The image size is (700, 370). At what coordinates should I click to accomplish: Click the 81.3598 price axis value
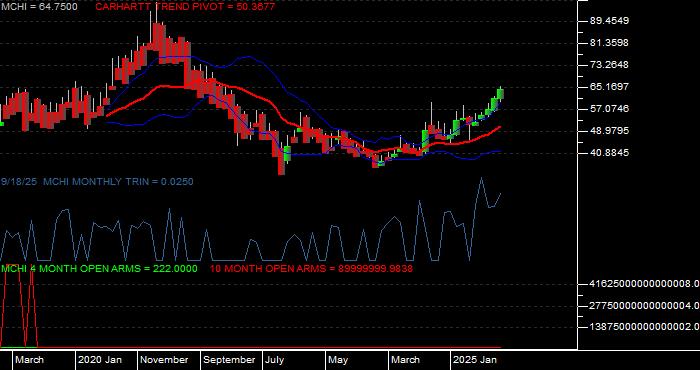pos(609,42)
